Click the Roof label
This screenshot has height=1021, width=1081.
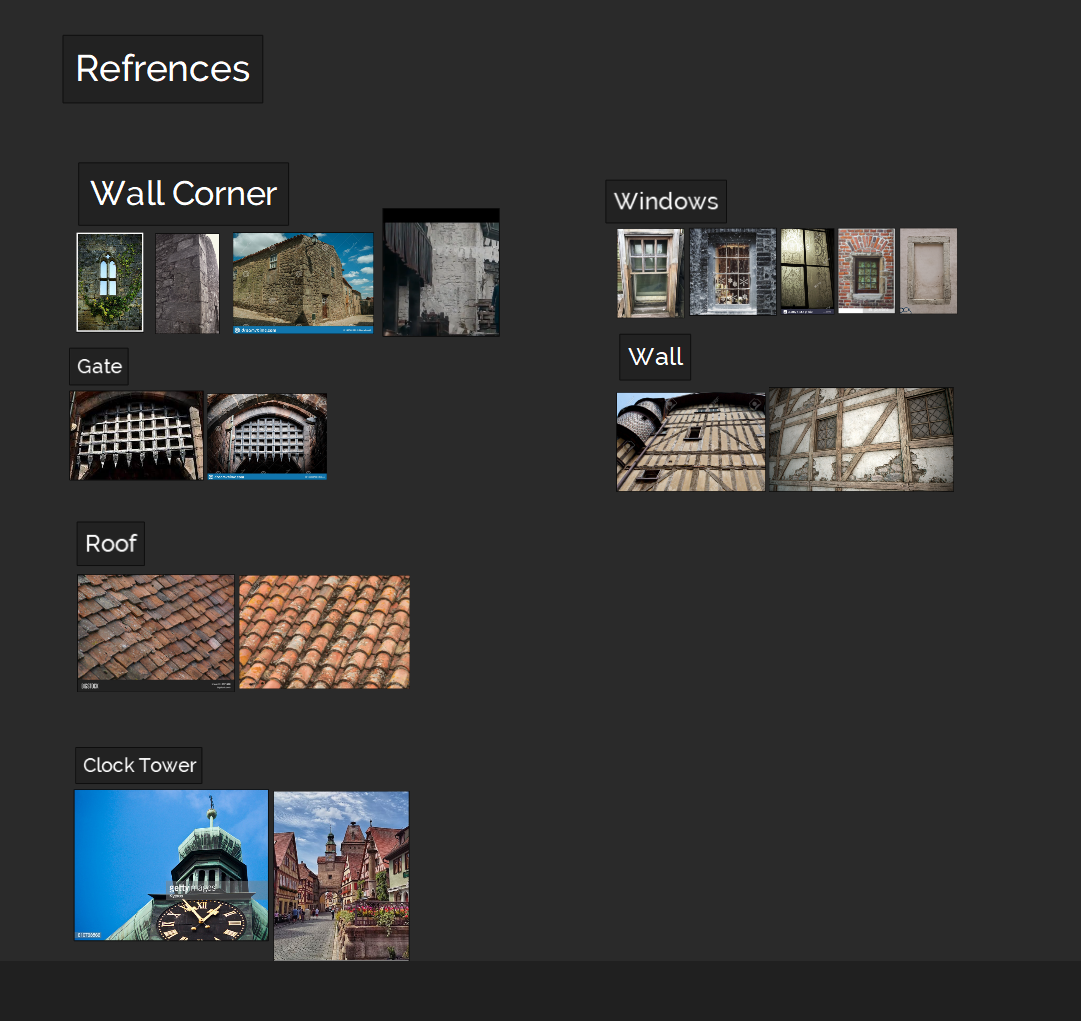(111, 543)
